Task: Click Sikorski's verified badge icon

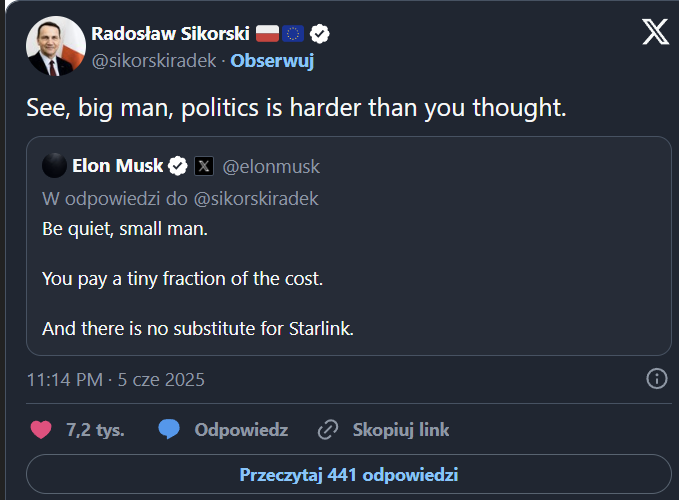Action: [x=321, y=33]
